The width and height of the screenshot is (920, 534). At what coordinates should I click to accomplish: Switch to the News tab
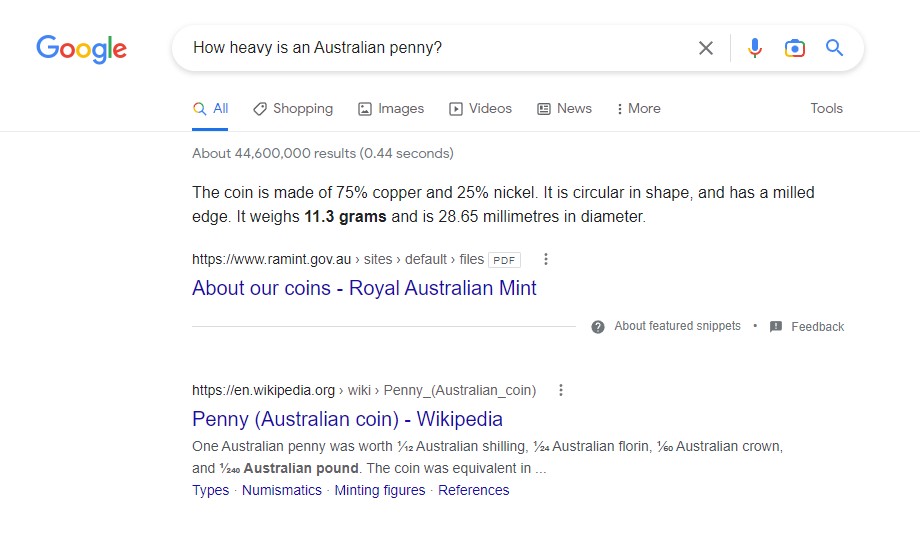pyautogui.click(x=564, y=109)
